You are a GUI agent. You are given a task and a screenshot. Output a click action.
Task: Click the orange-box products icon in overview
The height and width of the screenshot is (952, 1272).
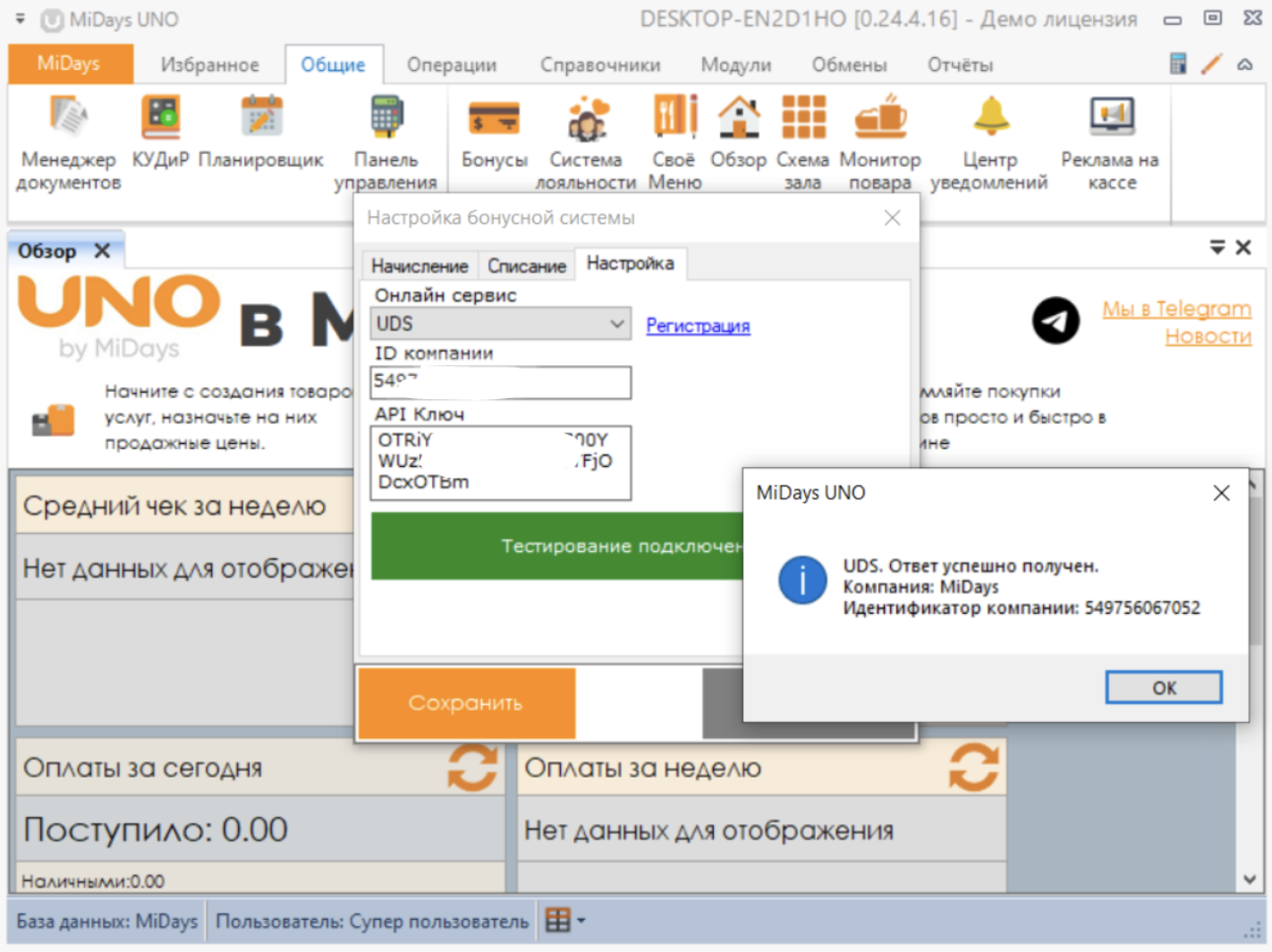[x=53, y=420]
